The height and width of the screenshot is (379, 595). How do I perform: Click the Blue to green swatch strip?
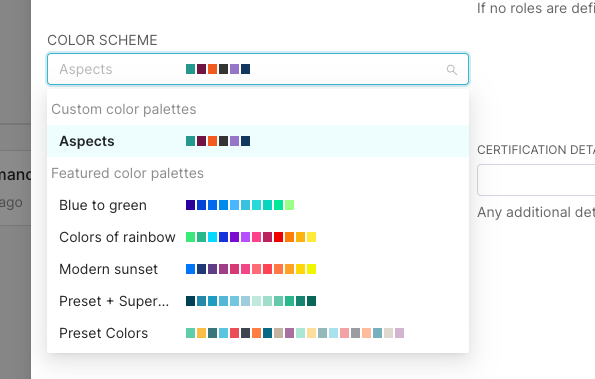coord(240,205)
